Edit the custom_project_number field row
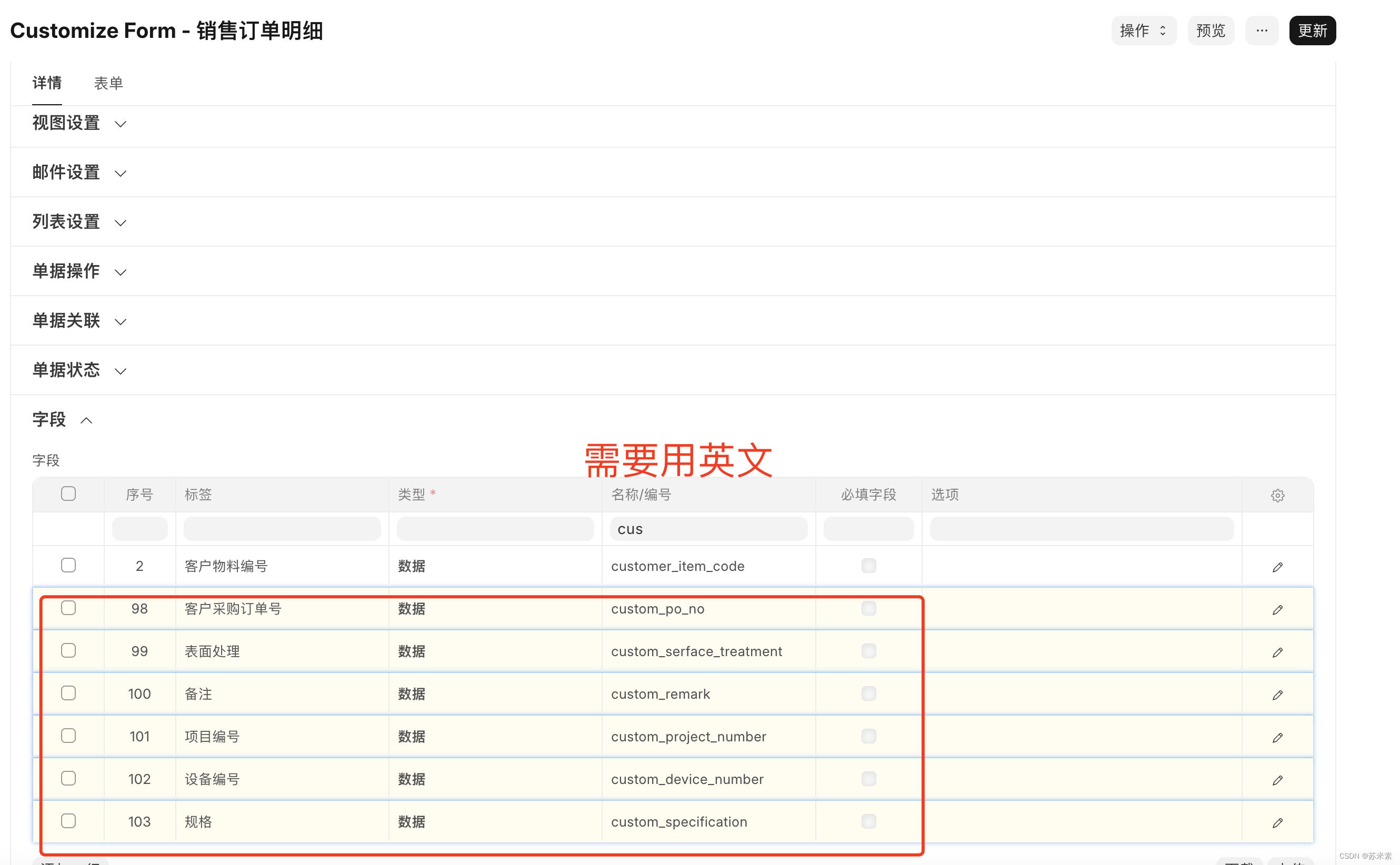Screen dimensions: 1400x865 [1277, 738]
